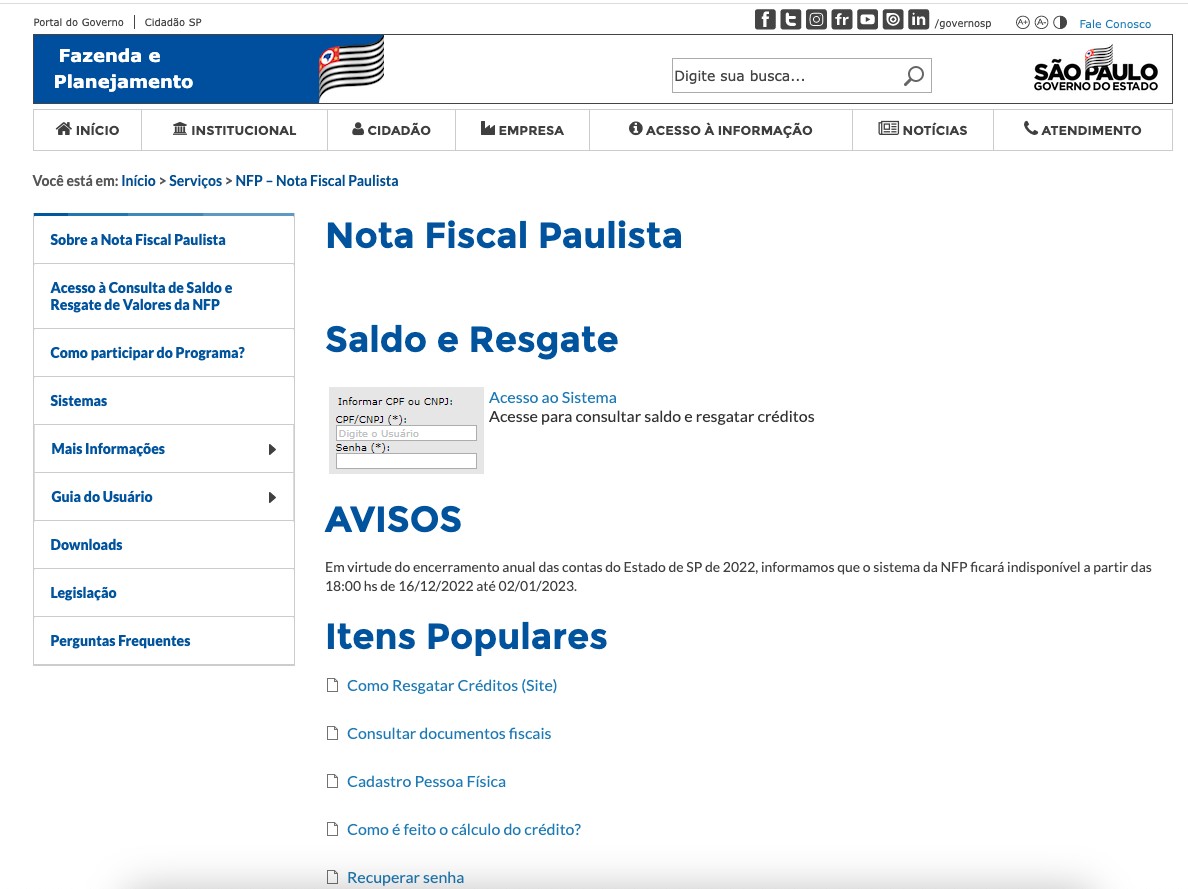Open the Flickr icon
Viewport: 1188px width, 889px height.
click(x=842, y=19)
